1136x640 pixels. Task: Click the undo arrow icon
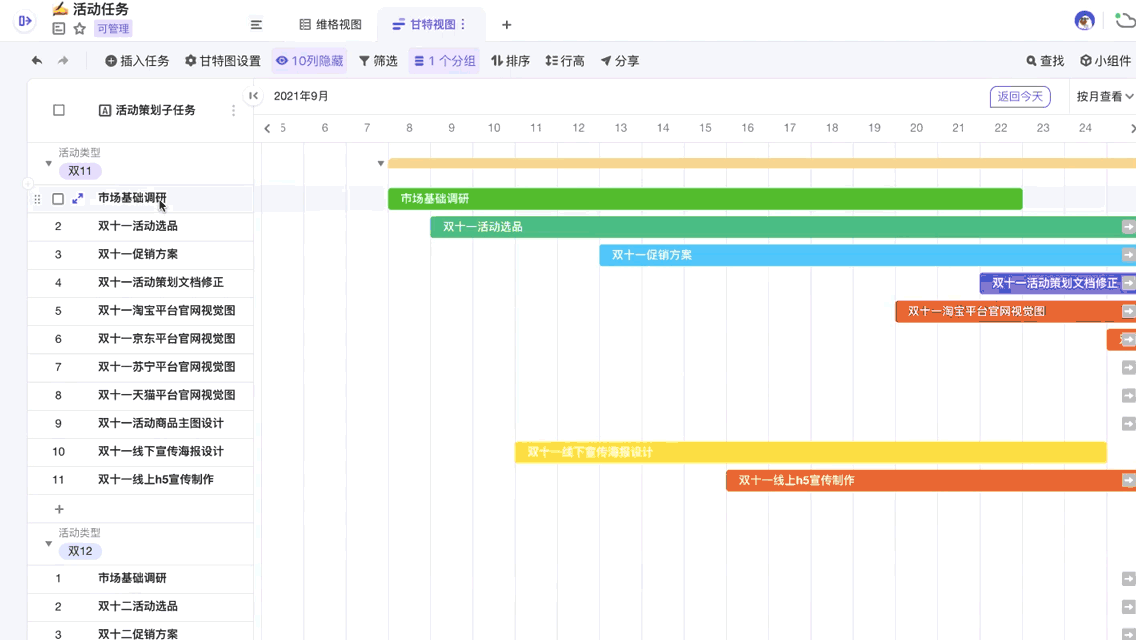click(37, 61)
